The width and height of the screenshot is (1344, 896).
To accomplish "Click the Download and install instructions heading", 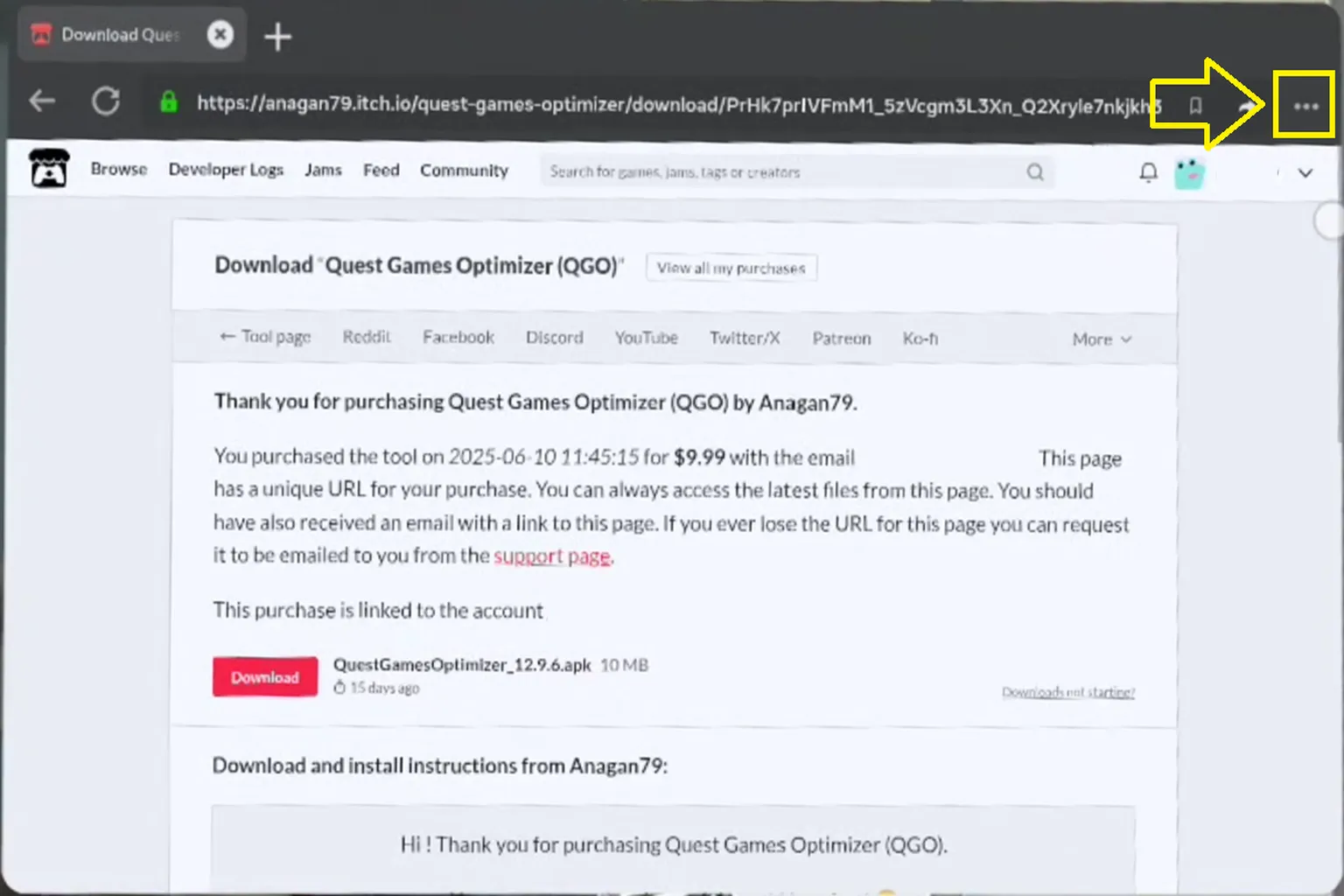I will coord(440,766).
